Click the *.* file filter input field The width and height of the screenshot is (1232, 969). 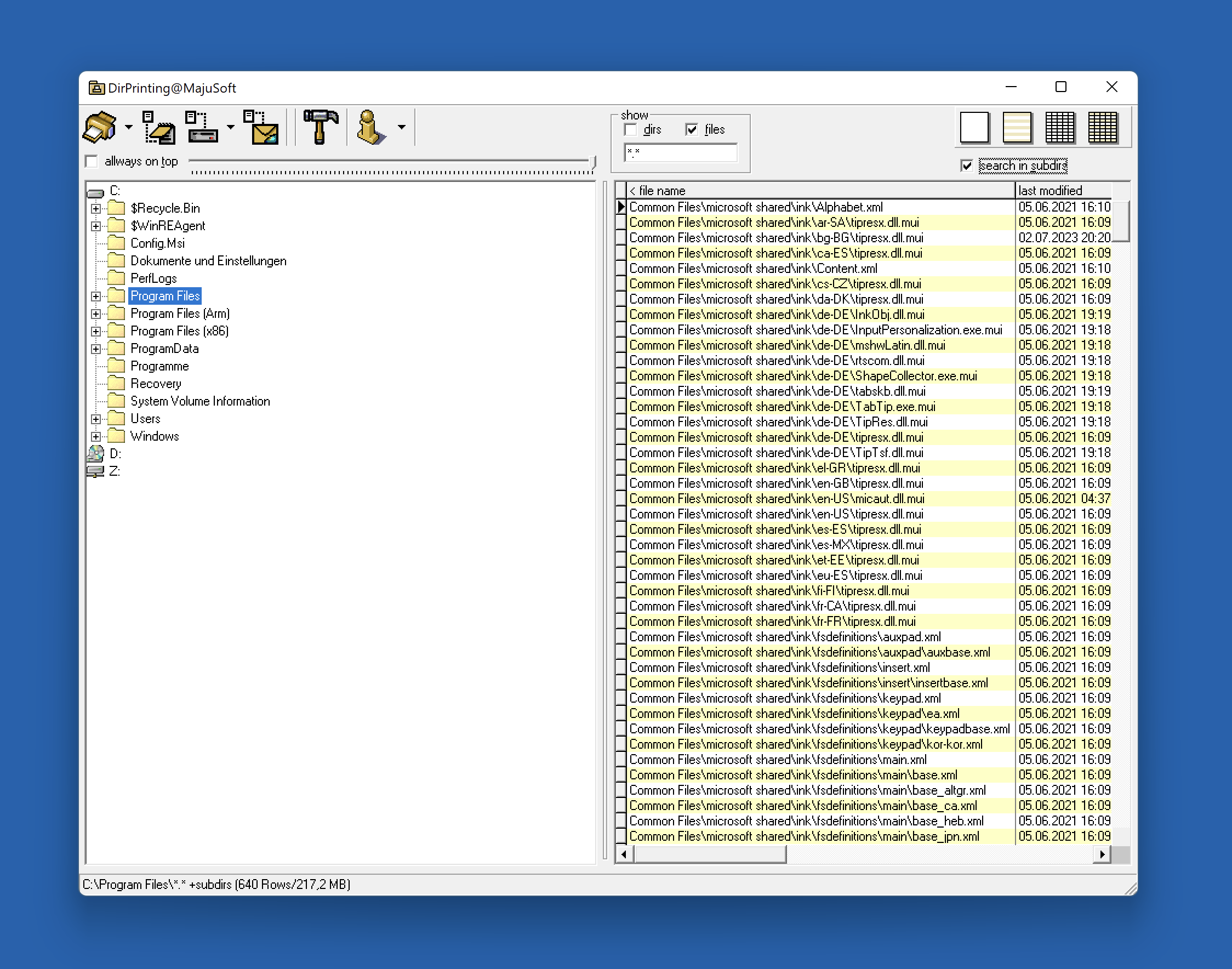[x=681, y=152]
